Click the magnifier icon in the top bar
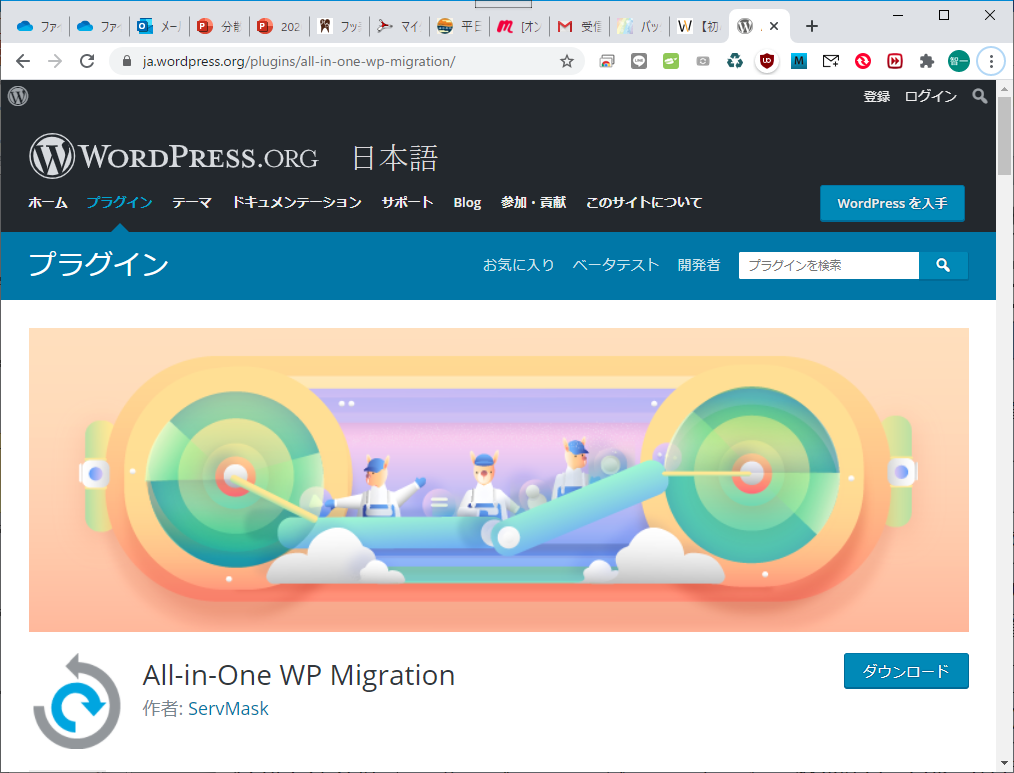 tap(979, 96)
